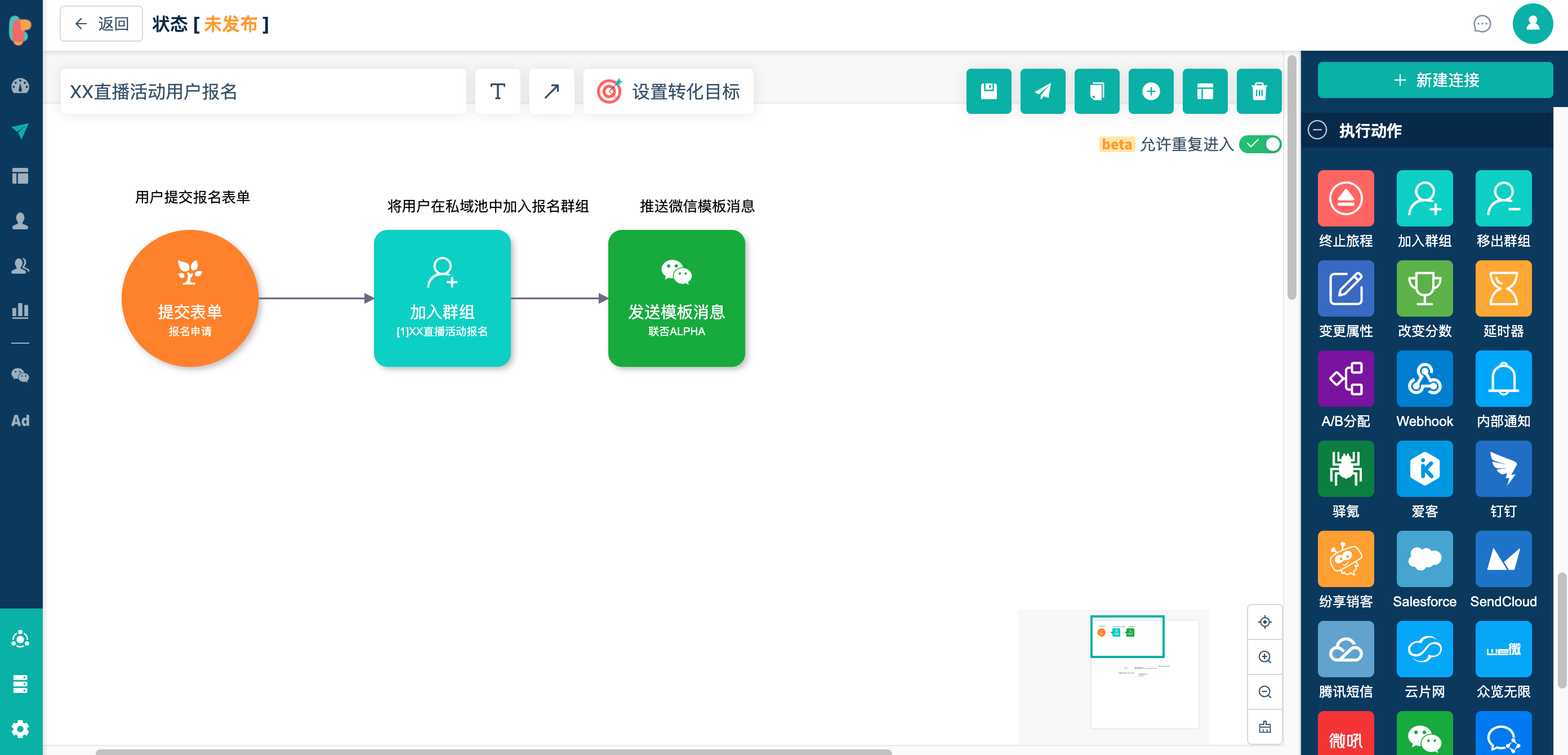
Task: Select the SendCloud connector icon
Action: 1503,559
